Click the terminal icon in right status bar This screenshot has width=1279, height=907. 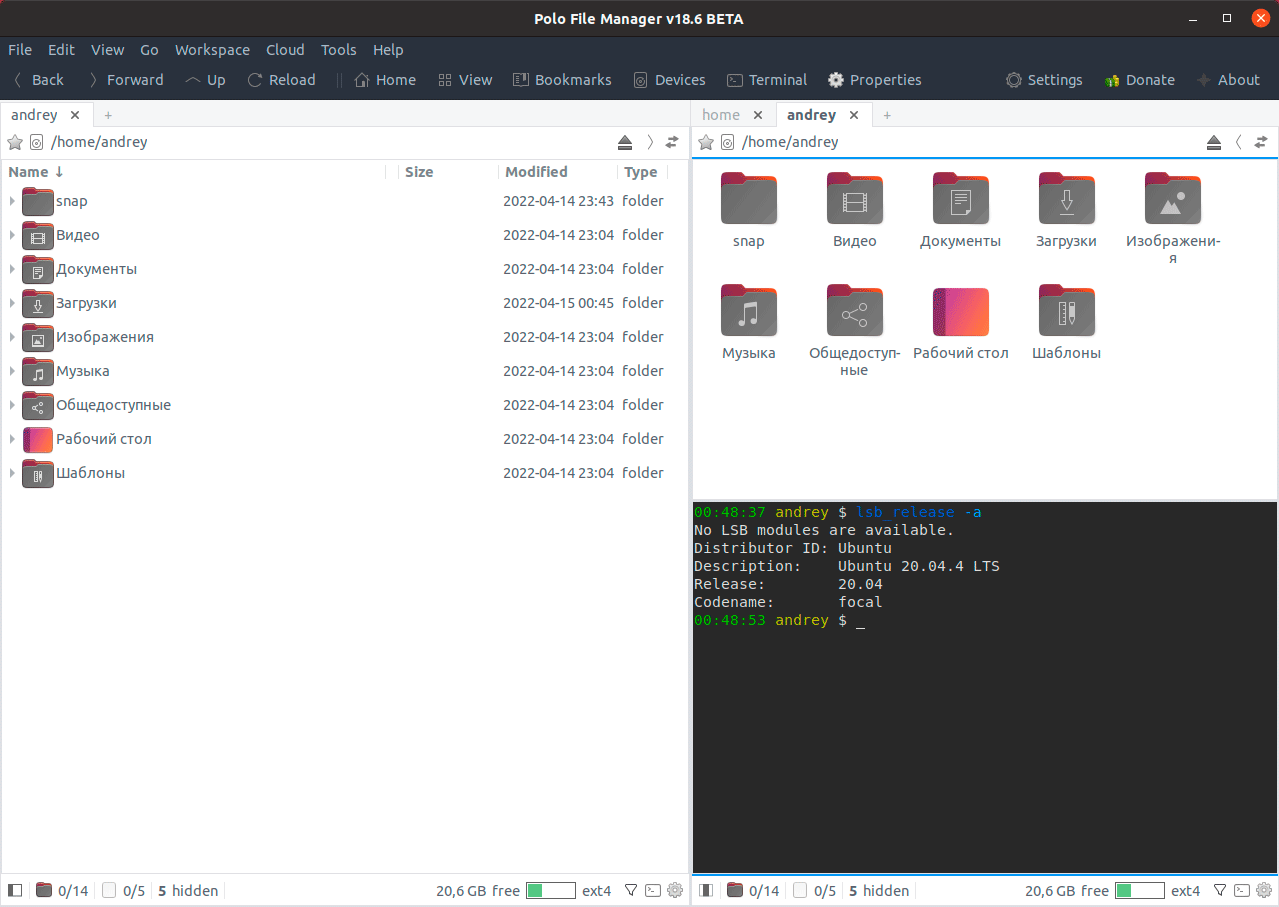point(1241,890)
